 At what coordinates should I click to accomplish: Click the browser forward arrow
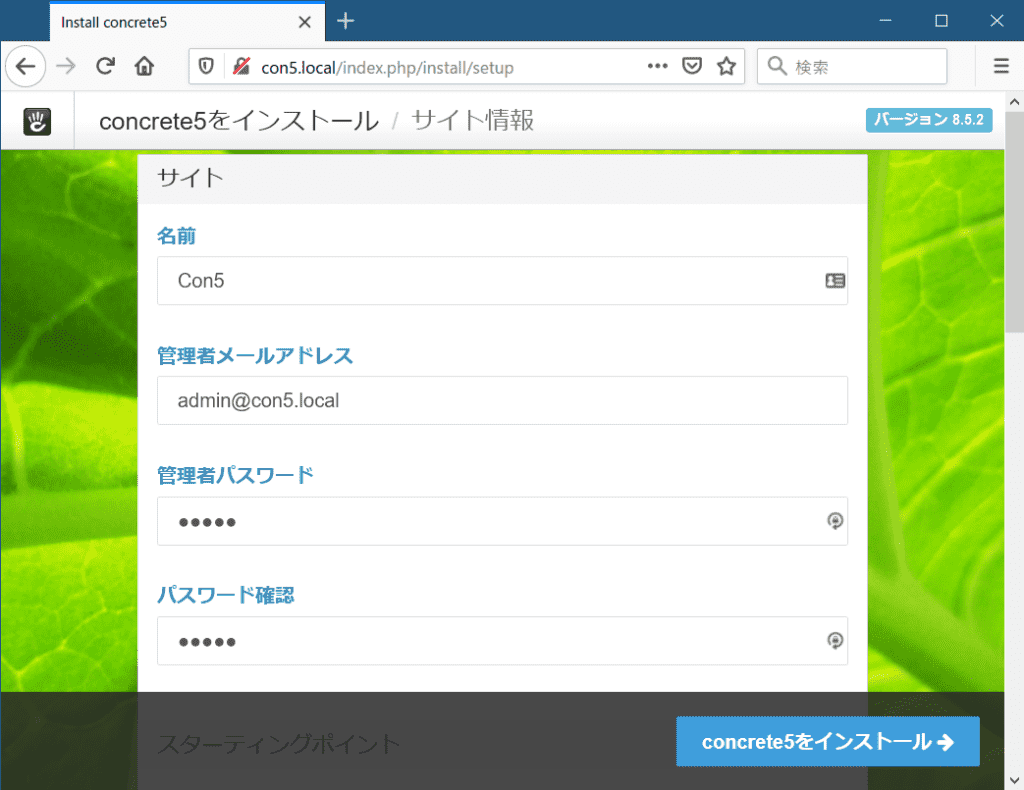(x=65, y=67)
